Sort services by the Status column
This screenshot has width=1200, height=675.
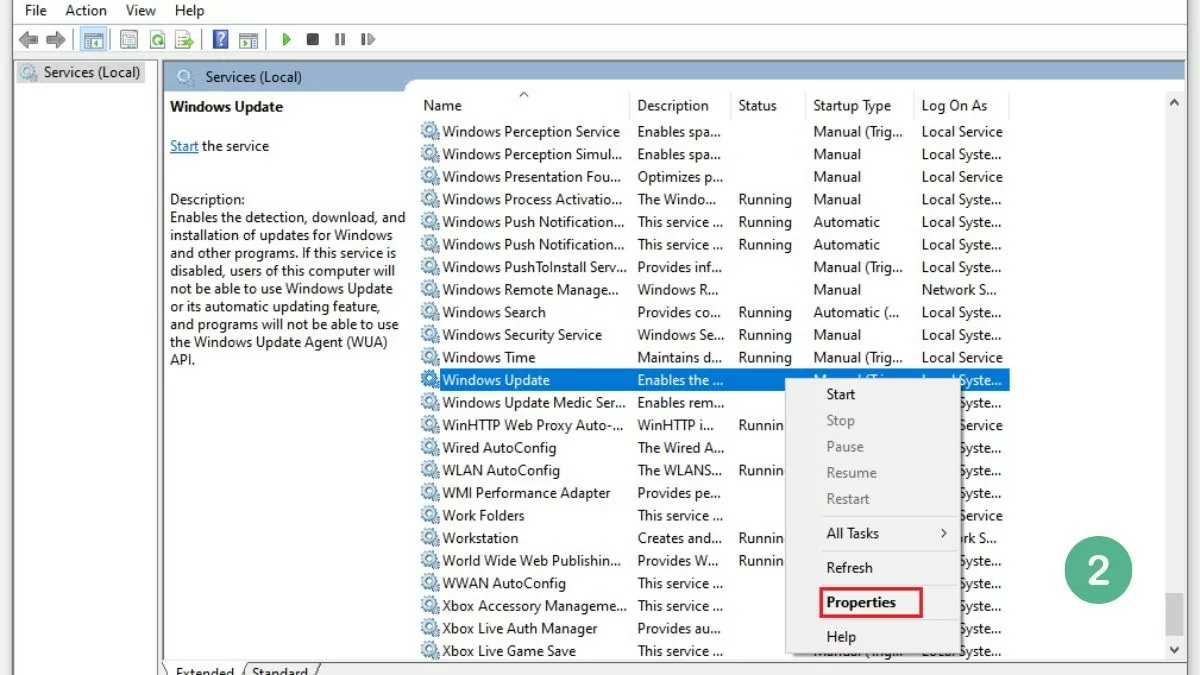pyautogui.click(x=761, y=104)
